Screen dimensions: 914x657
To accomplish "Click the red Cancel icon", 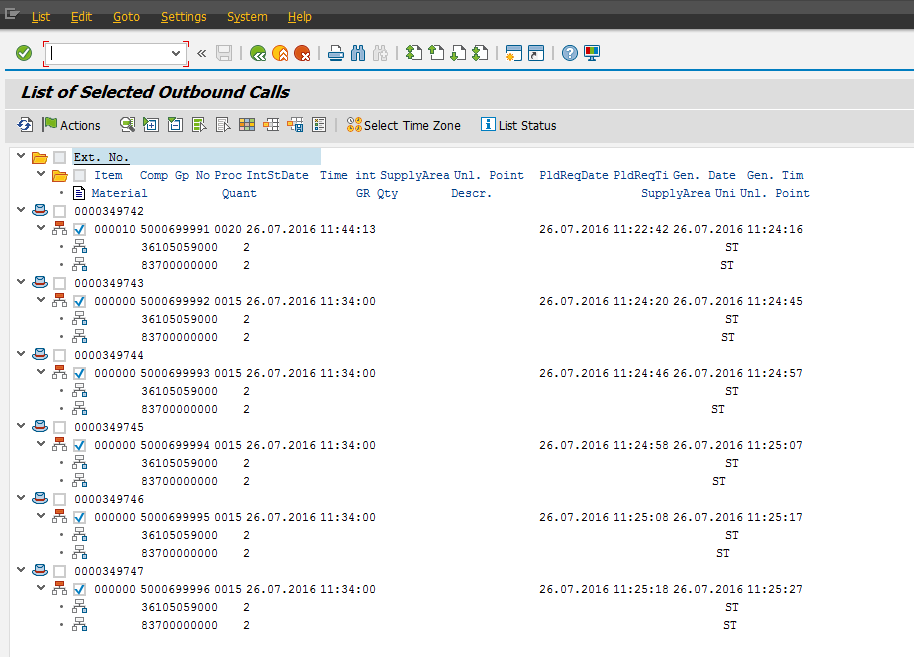I will (302, 54).
